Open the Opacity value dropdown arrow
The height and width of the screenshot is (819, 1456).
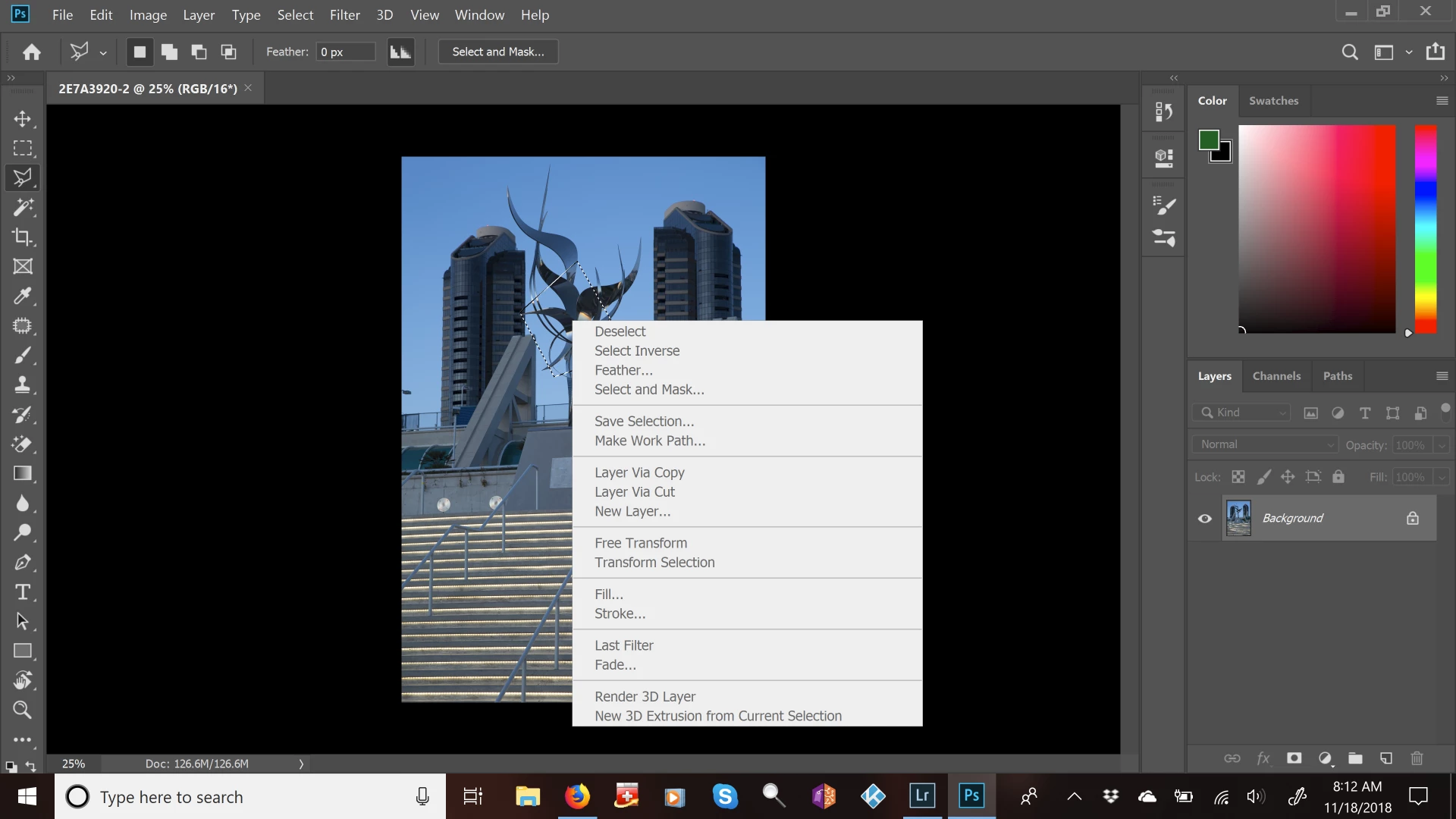tap(1442, 445)
